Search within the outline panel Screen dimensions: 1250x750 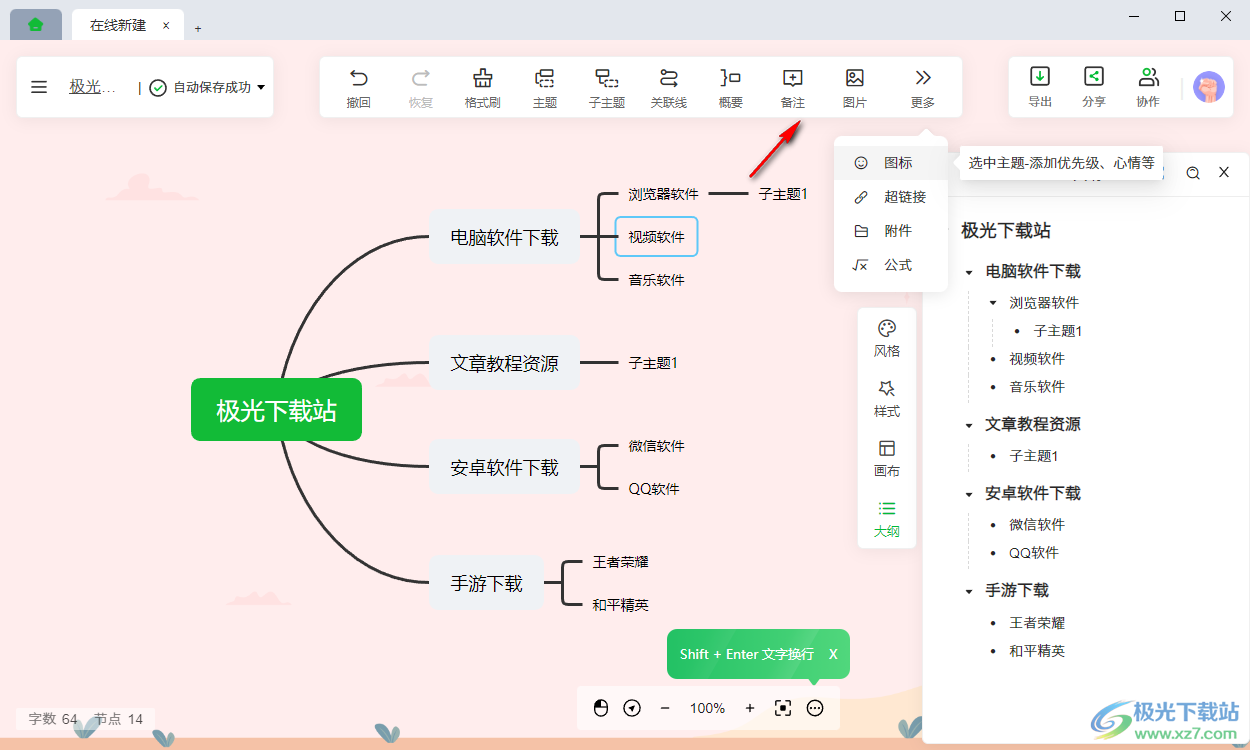tap(1193, 172)
